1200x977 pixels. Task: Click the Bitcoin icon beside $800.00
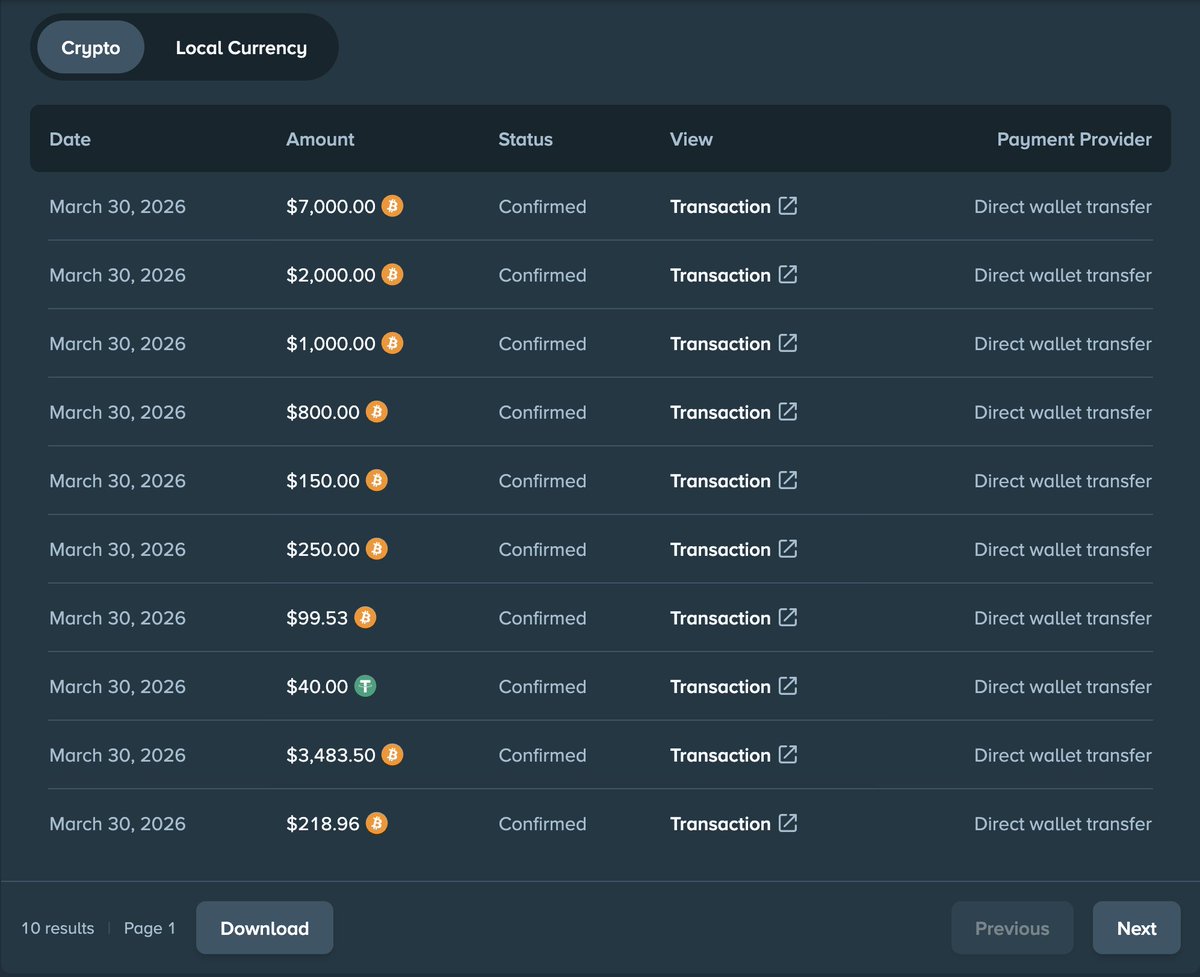(377, 412)
